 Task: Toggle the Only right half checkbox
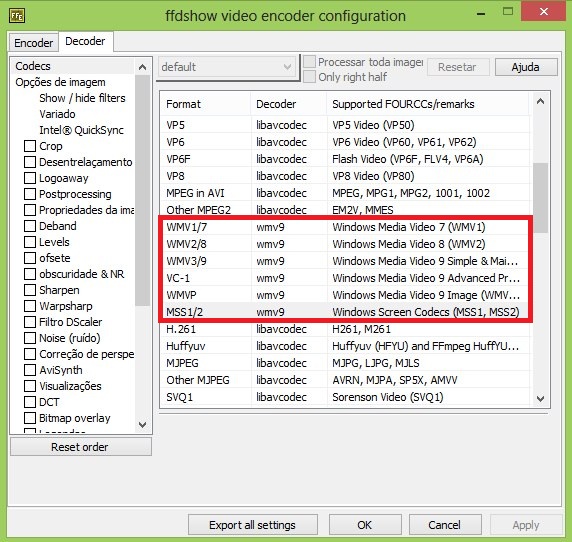[x=309, y=77]
